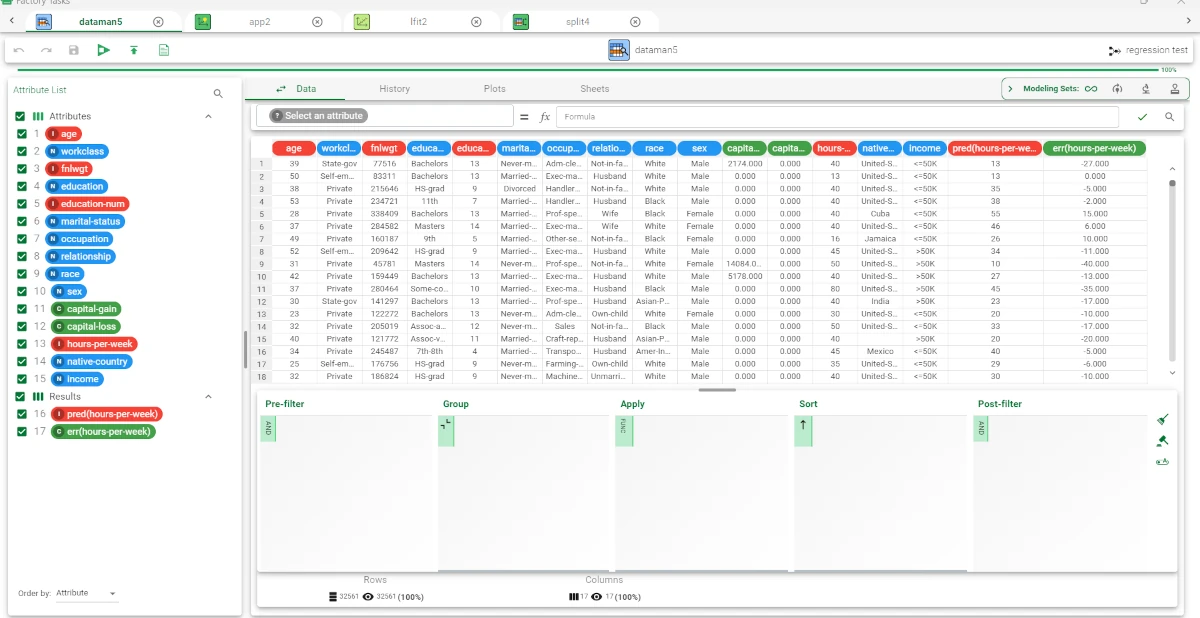Close the split4 tab
Viewport: 1200px width, 618px height.
(x=634, y=22)
